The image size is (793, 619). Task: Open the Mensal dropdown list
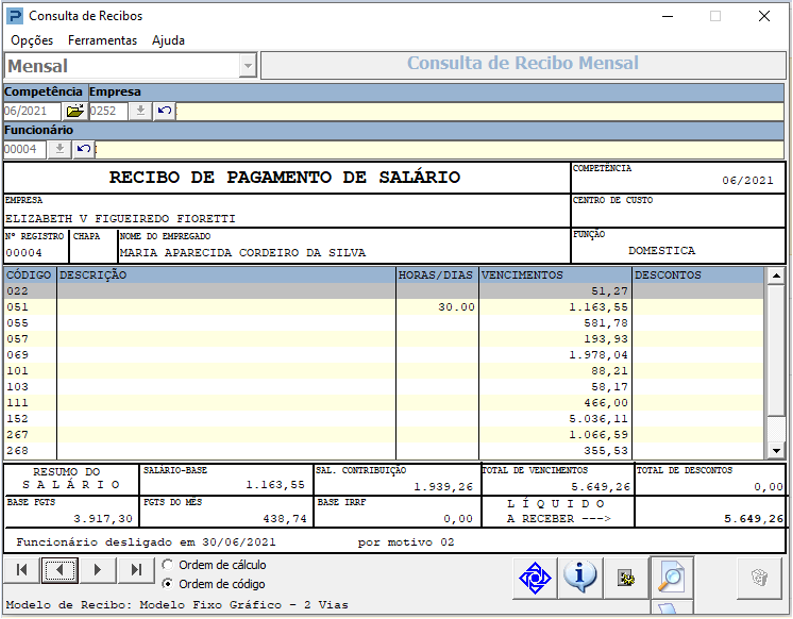[x=247, y=66]
